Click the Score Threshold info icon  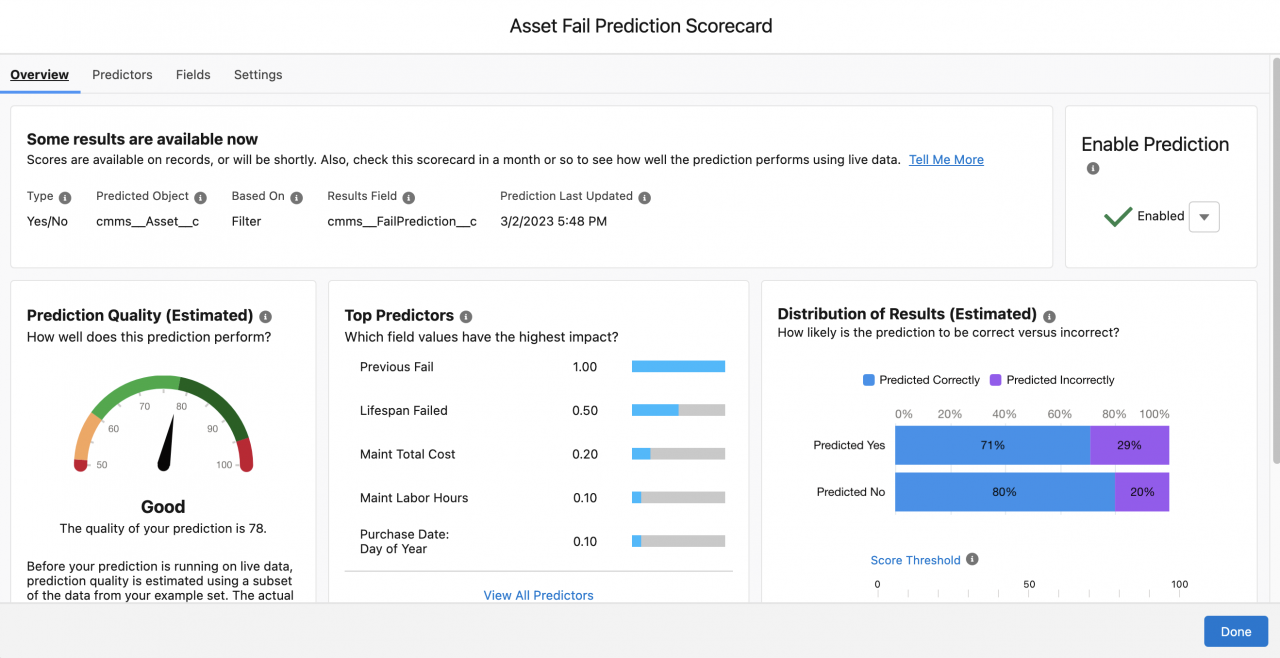(x=972, y=560)
